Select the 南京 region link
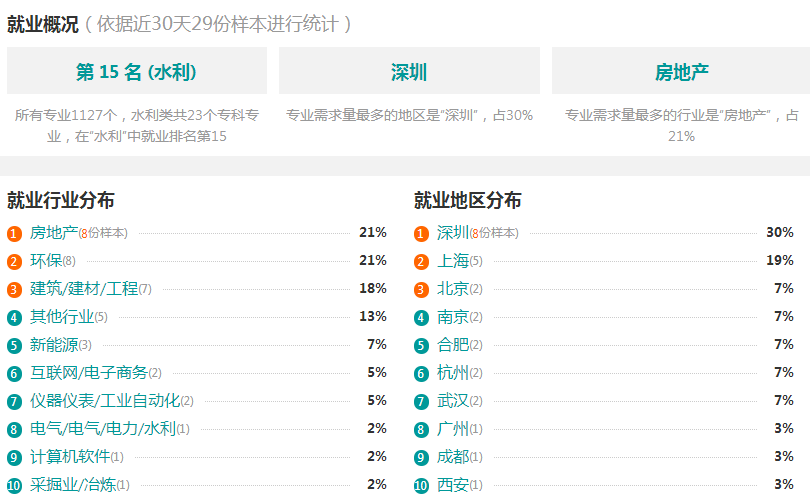Screen dimensions: 810x503 click(453, 317)
